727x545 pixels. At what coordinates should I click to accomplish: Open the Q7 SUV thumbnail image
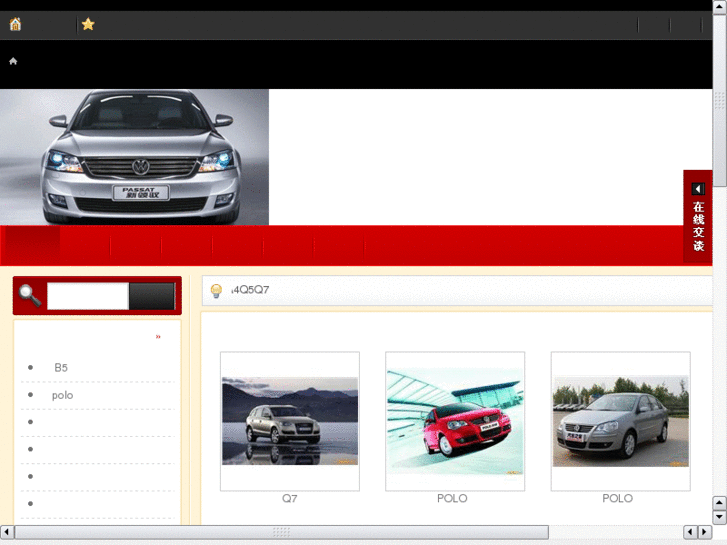(289, 421)
